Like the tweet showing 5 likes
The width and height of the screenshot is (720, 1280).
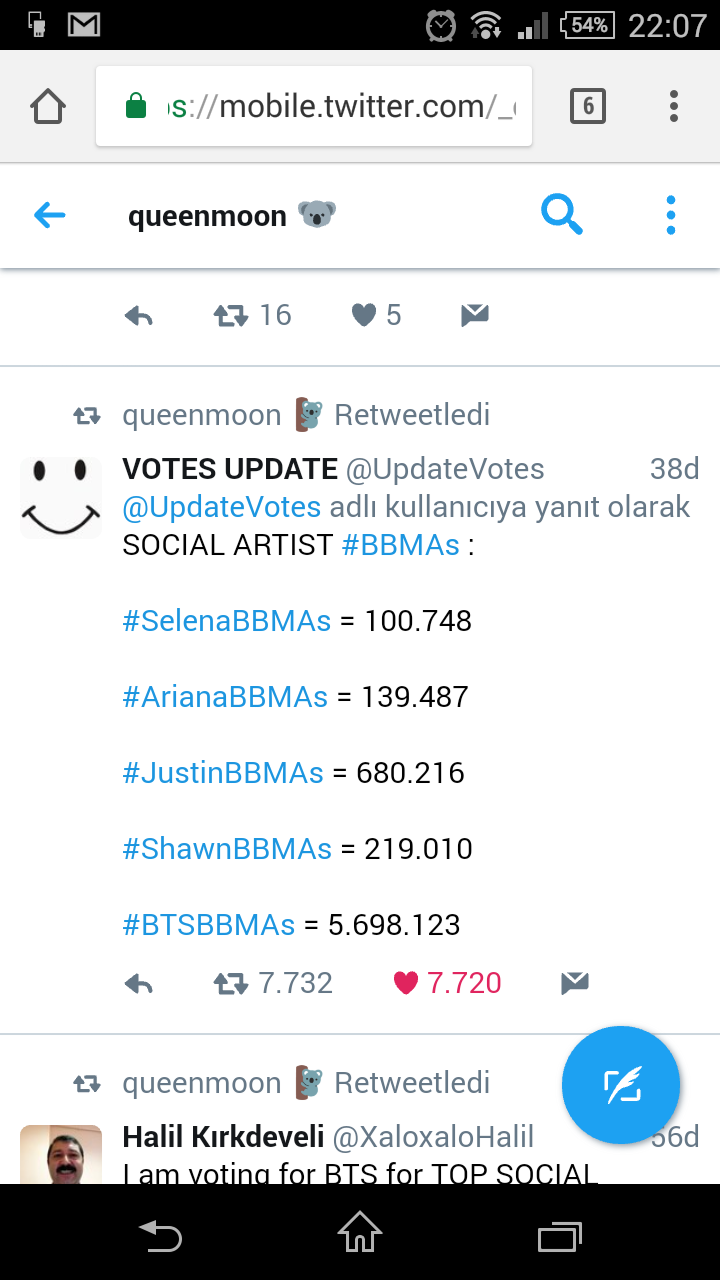click(x=364, y=316)
